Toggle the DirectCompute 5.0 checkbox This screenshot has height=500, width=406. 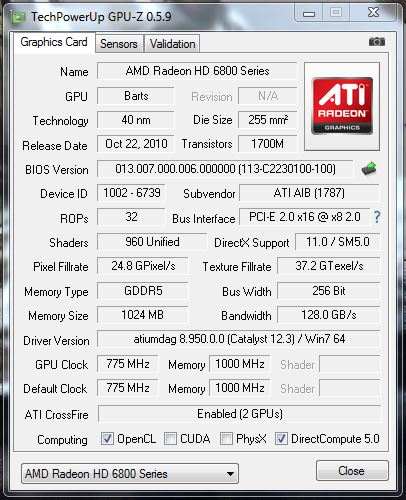[281, 439]
